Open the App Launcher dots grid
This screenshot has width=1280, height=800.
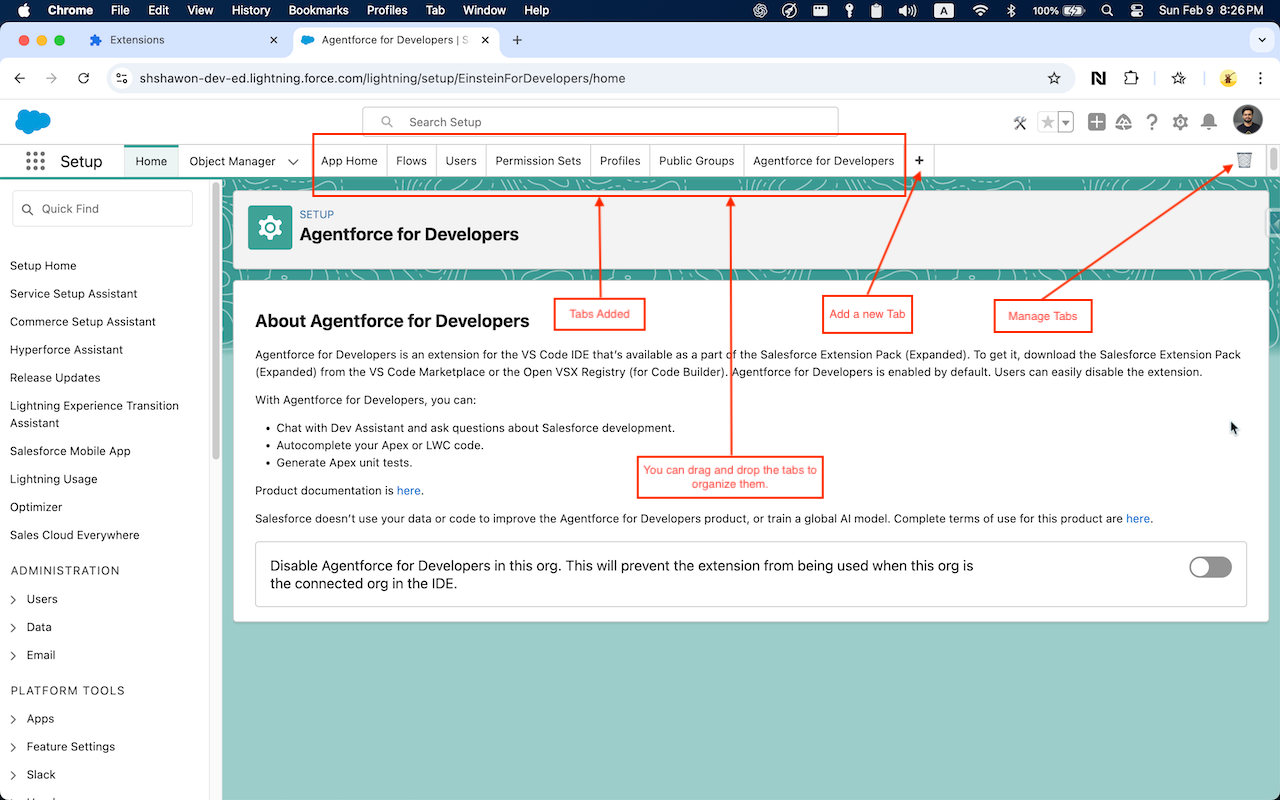coord(35,161)
